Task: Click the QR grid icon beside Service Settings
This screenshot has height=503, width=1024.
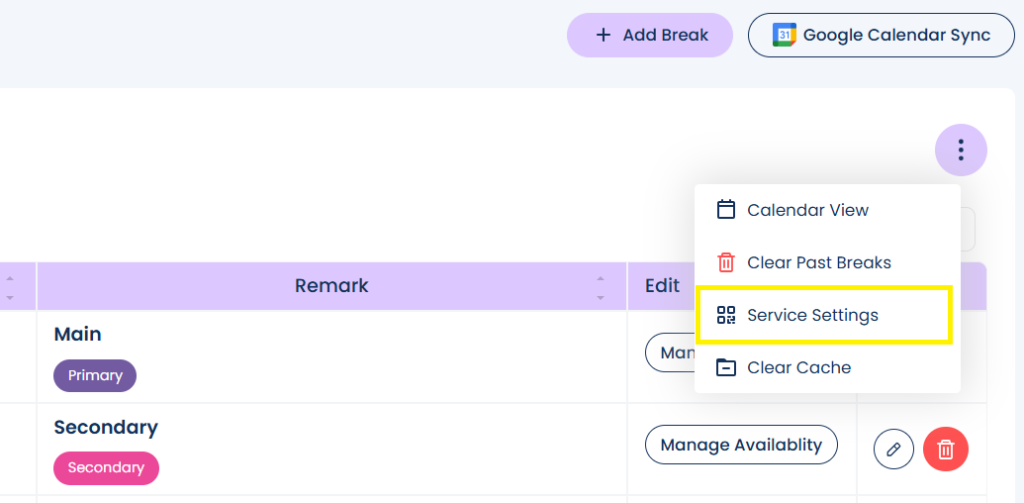Action: 726,315
